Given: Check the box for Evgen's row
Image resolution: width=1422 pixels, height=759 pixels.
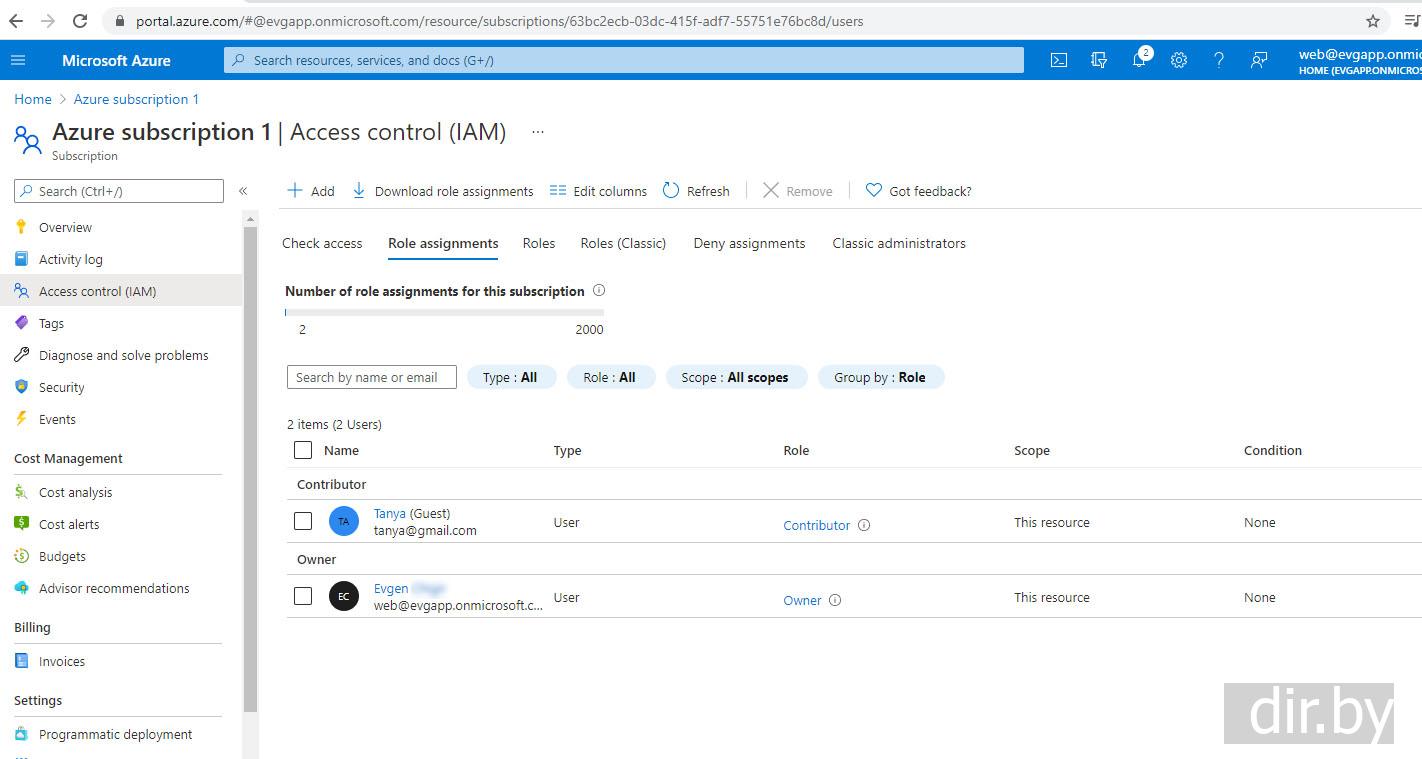Looking at the screenshot, I should 303,596.
